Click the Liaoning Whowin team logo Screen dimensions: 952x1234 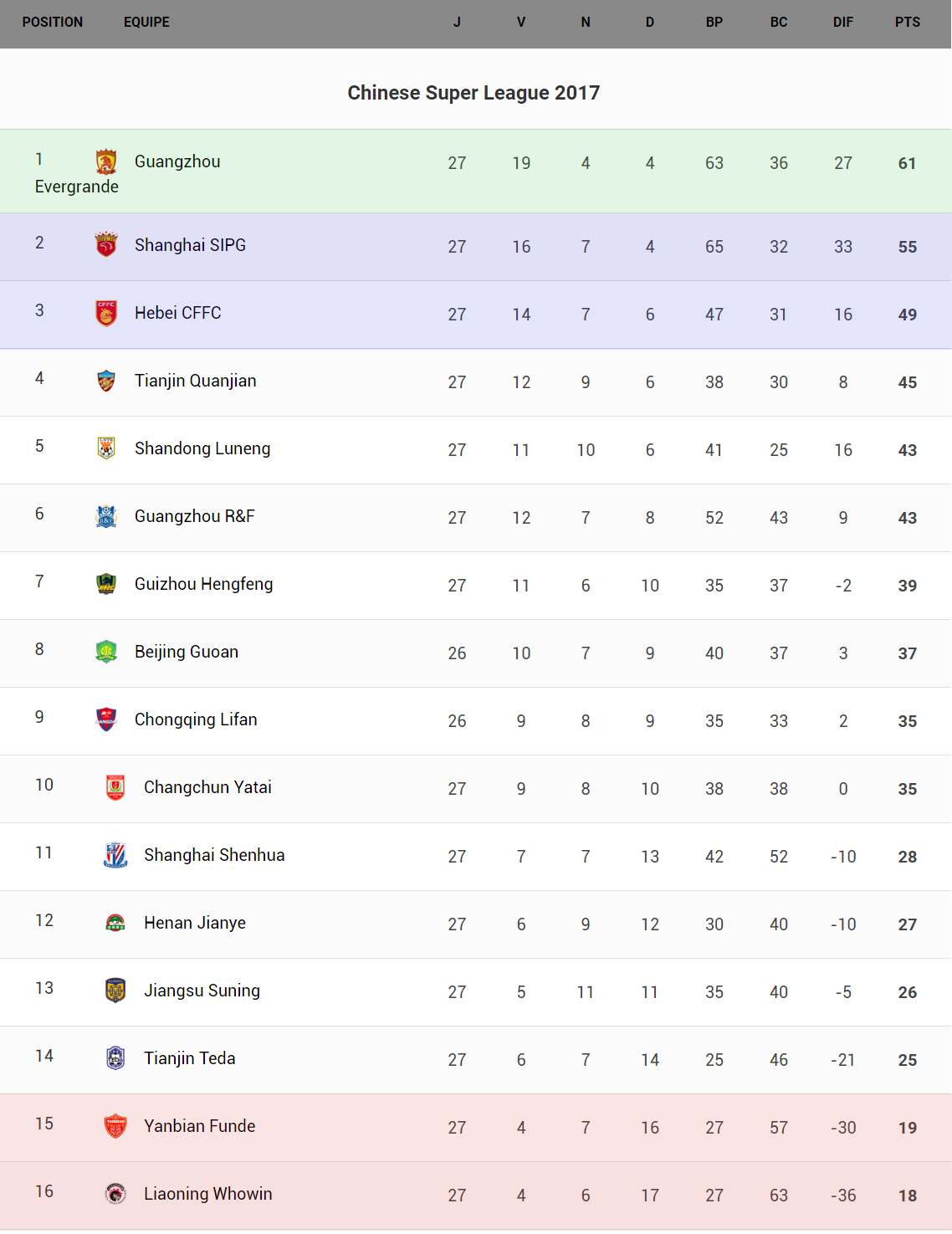point(115,1194)
